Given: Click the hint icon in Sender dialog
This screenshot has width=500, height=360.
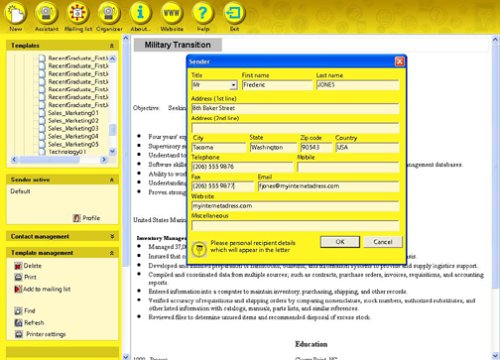Looking at the screenshot, I should tap(199, 249).
